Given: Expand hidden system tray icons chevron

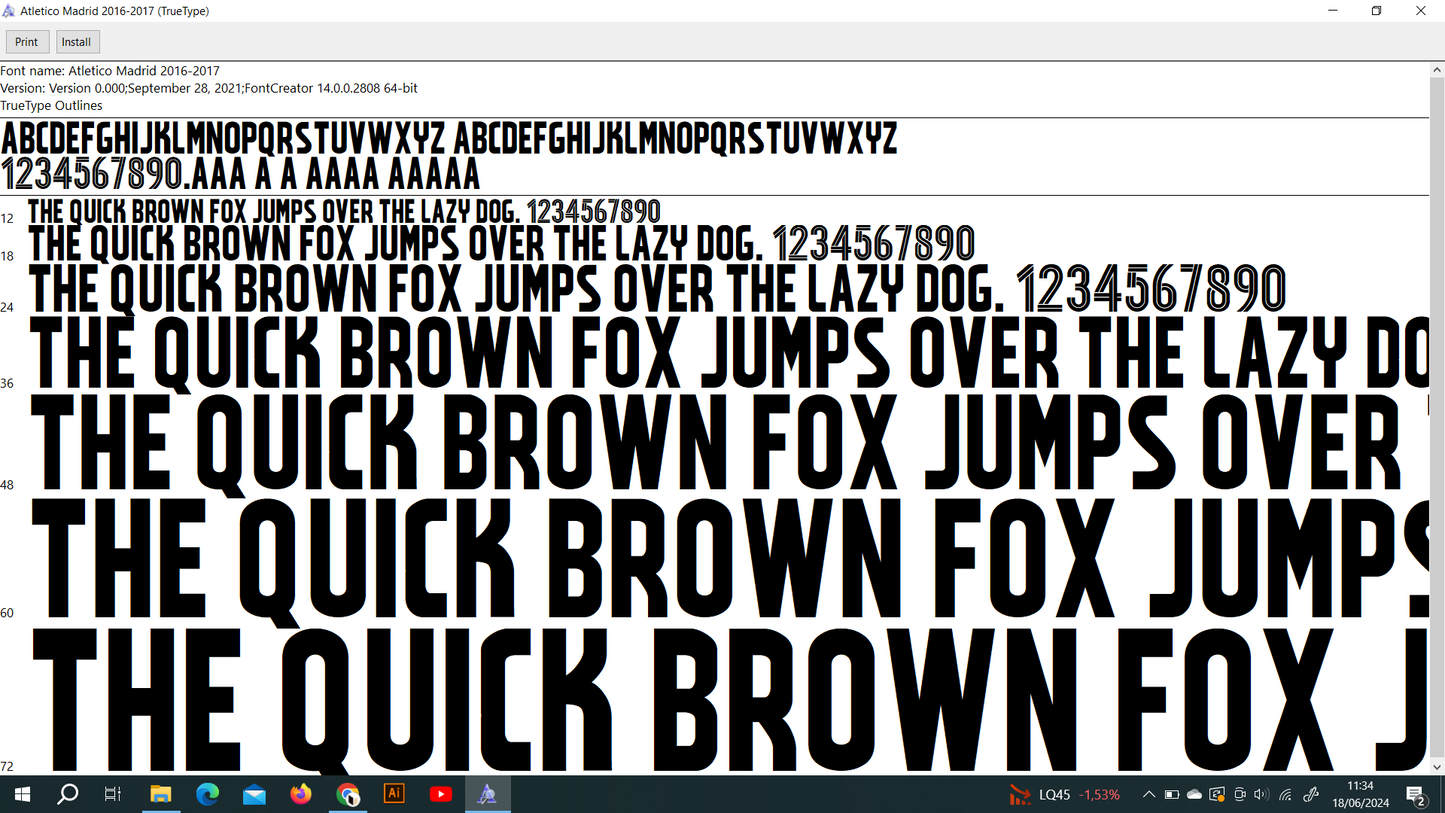Looking at the screenshot, I should 1149,795.
